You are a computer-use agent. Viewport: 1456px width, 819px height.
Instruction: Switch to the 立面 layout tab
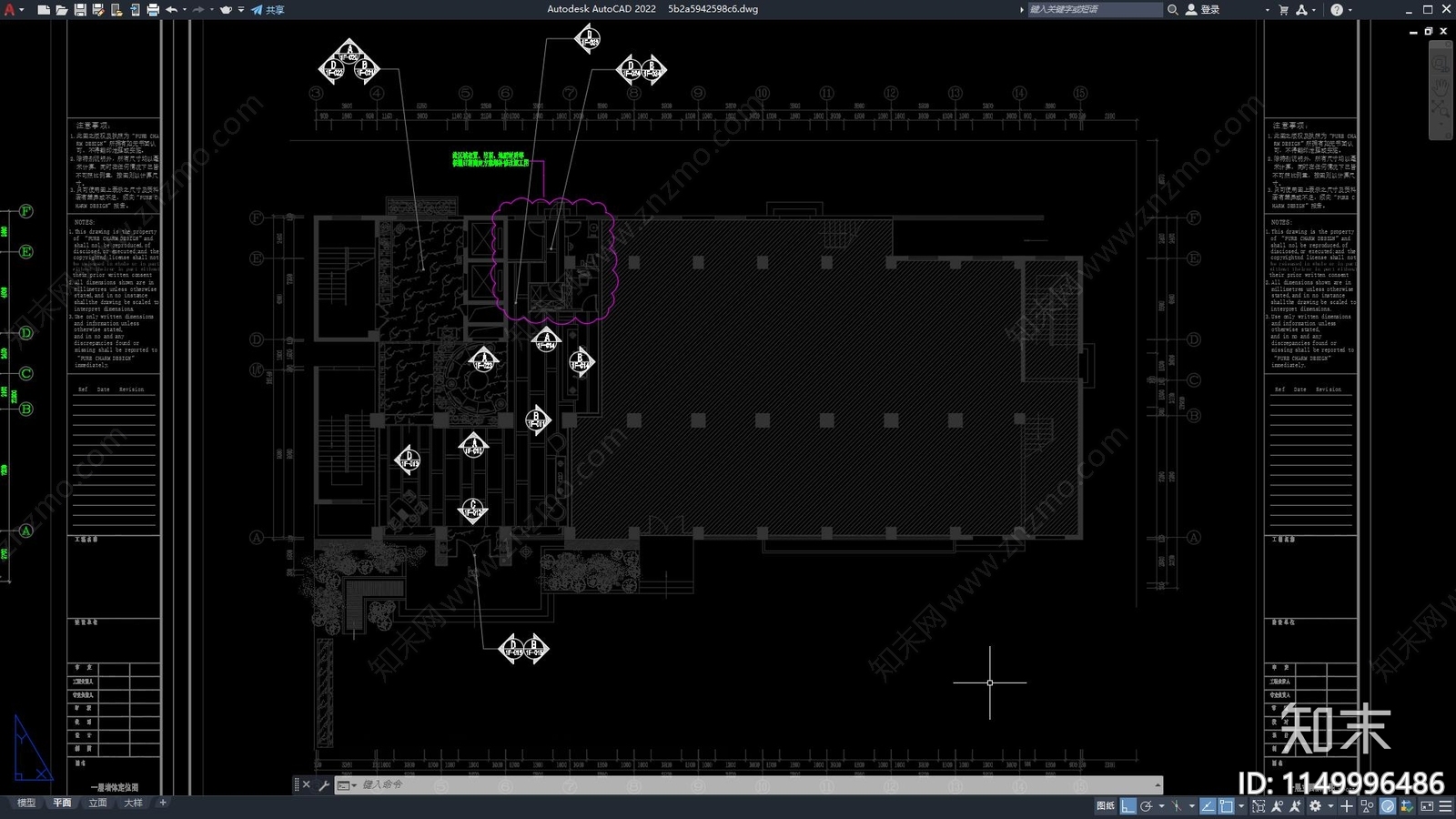point(97,803)
